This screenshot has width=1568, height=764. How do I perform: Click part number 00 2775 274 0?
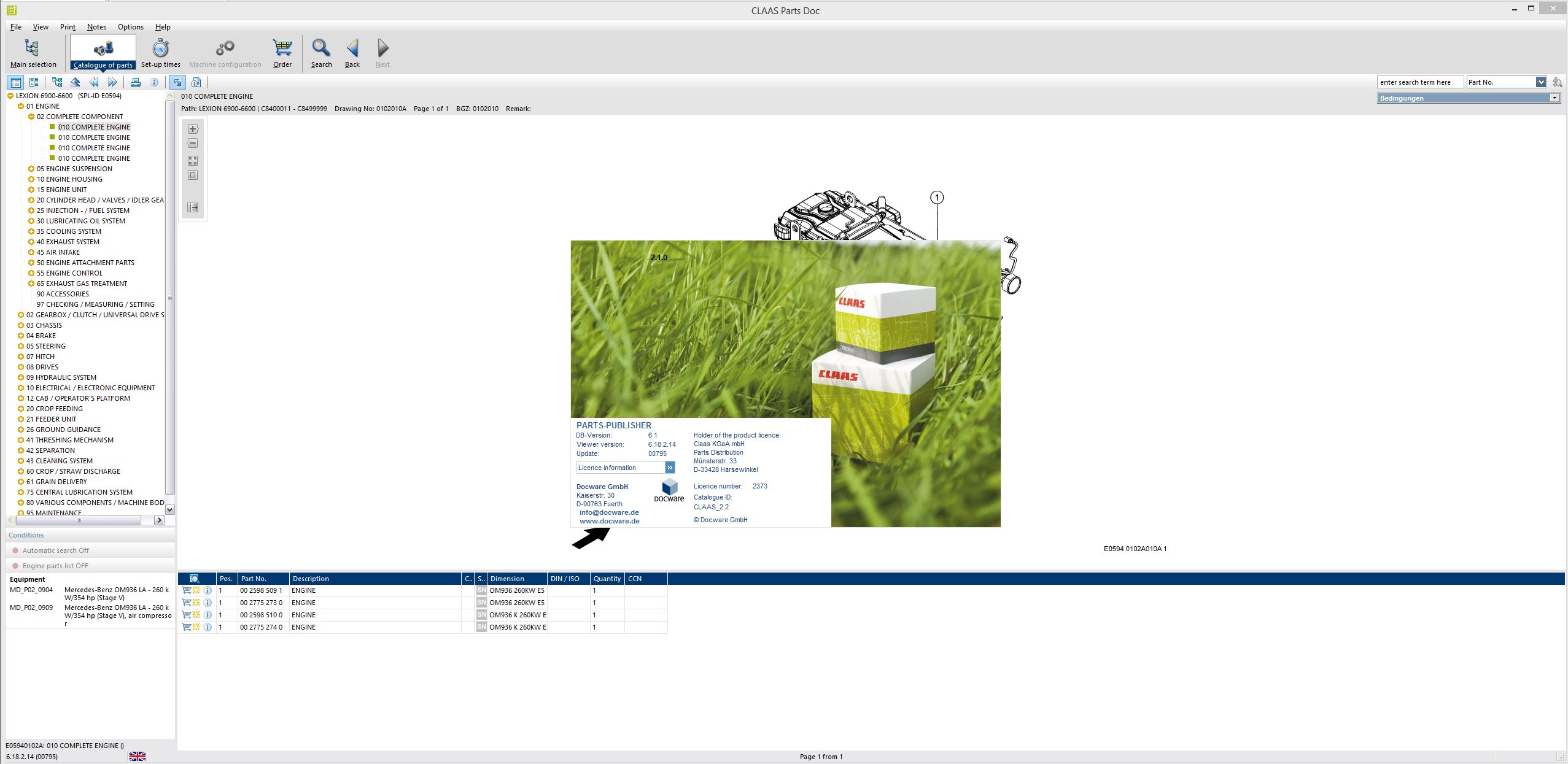[x=261, y=627]
